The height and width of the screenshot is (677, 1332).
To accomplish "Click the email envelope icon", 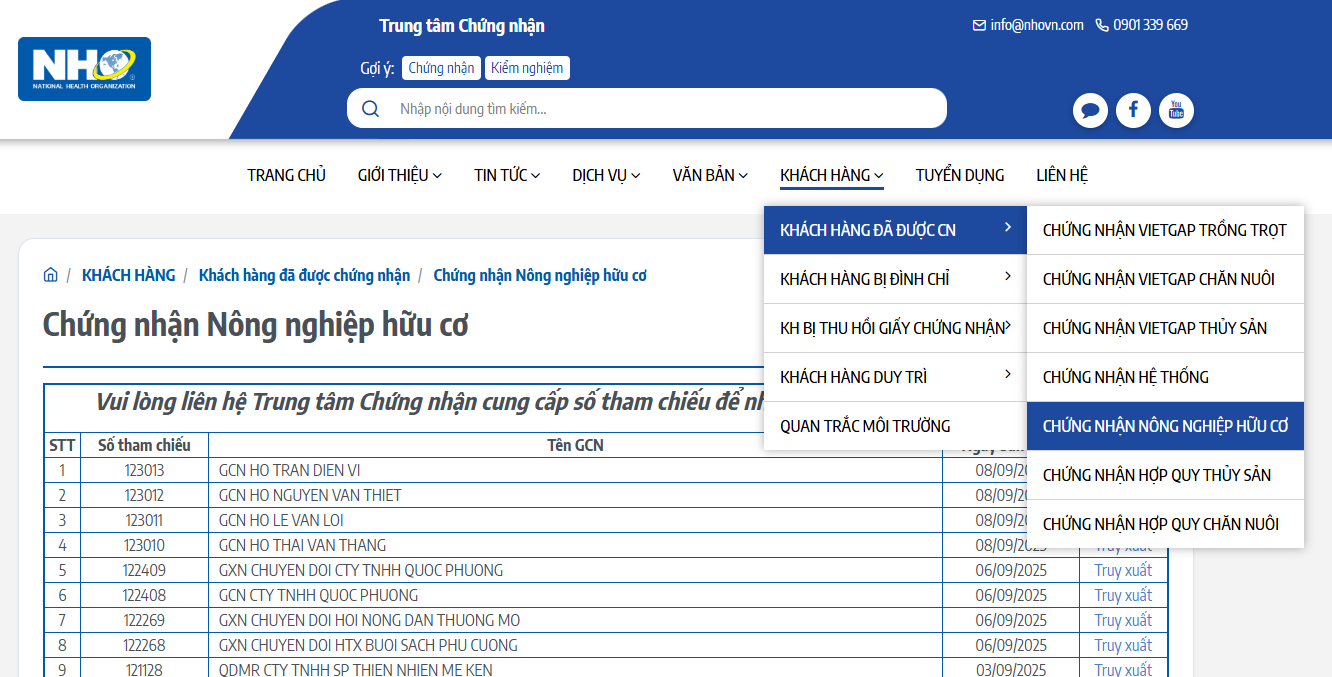I will [979, 25].
